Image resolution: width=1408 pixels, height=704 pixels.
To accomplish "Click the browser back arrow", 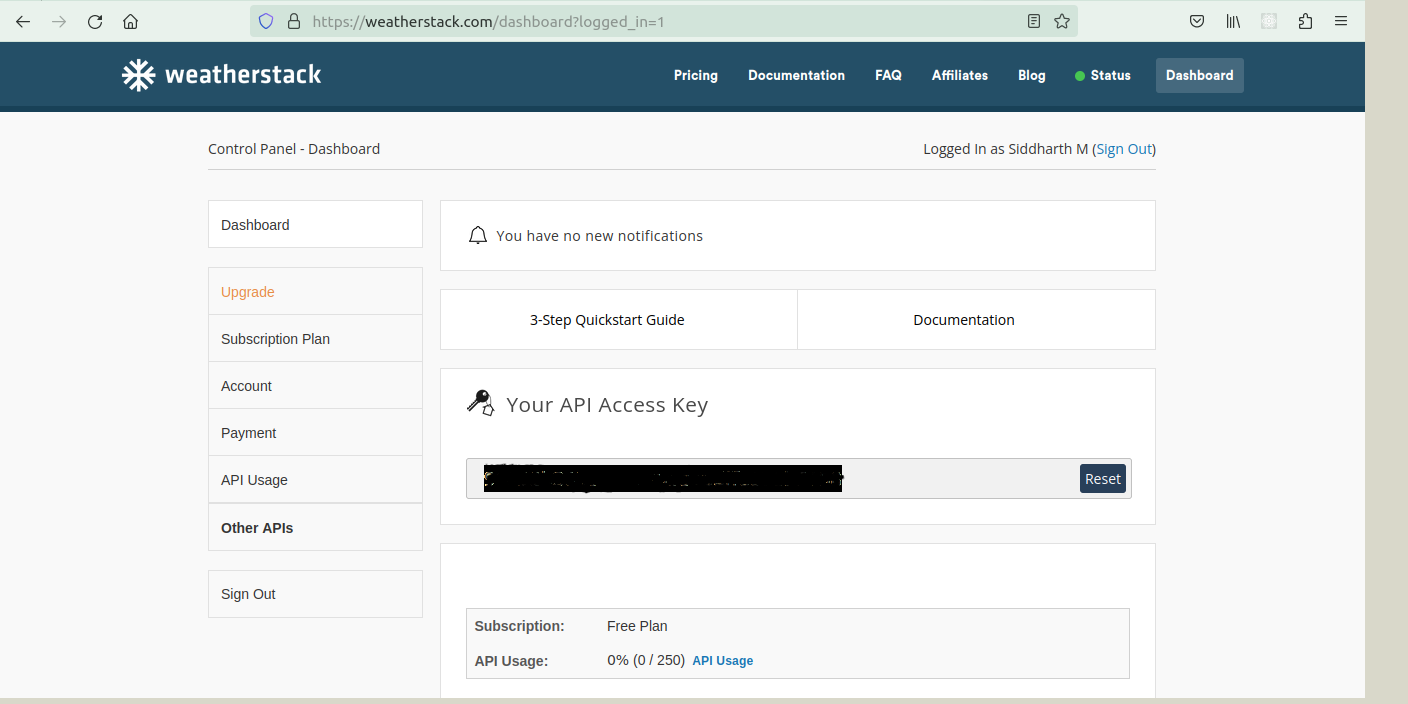I will pyautogui.click(x=23, y=21).
